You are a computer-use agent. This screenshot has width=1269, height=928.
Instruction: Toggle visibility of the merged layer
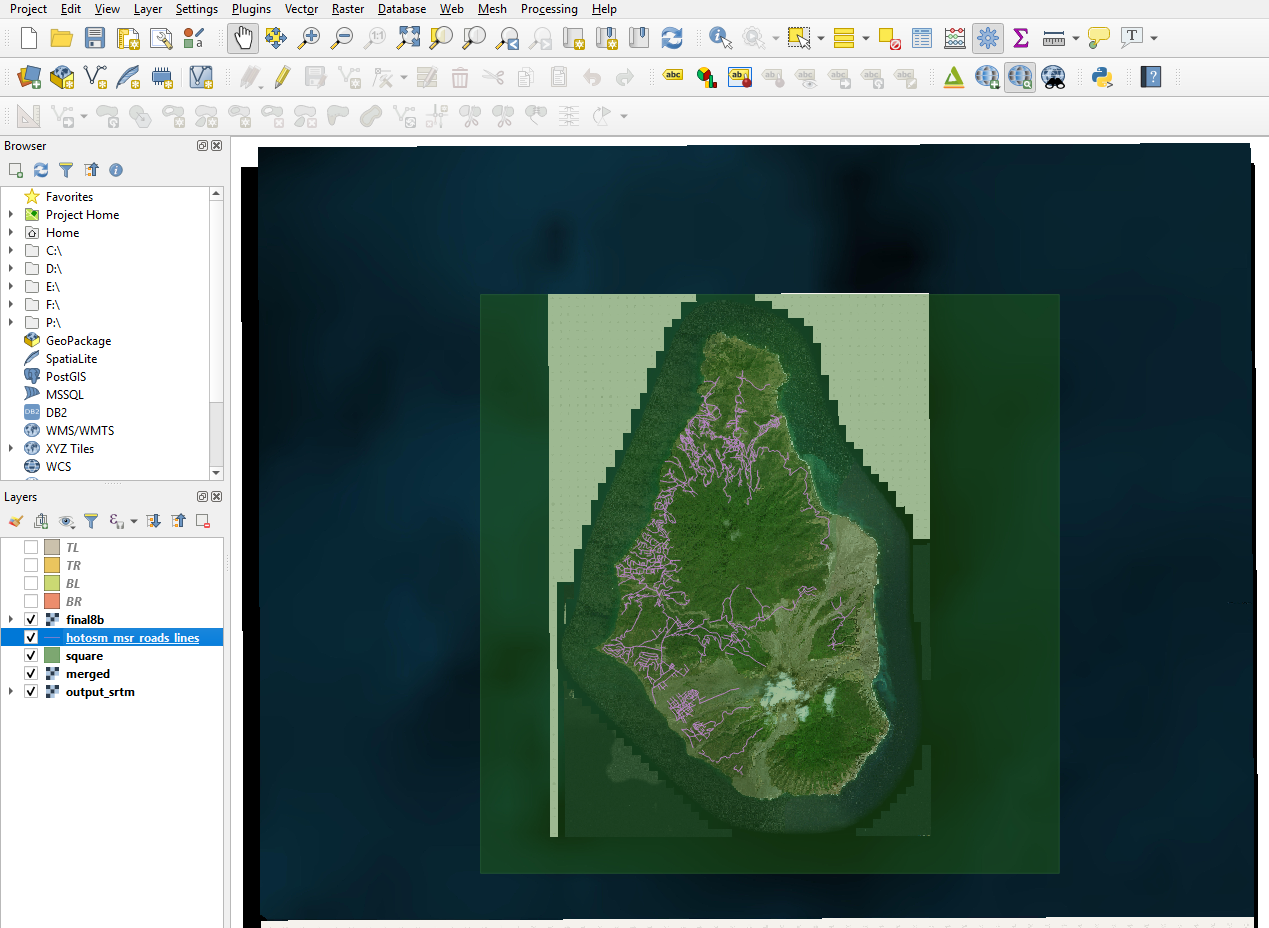click(31, 674)
